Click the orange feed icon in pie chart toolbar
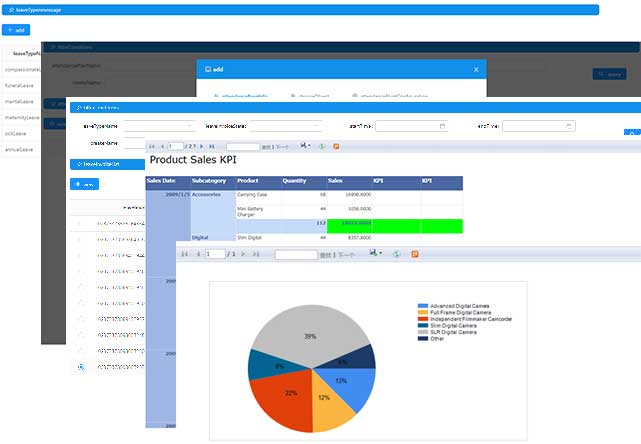 (x=416, y=254)
